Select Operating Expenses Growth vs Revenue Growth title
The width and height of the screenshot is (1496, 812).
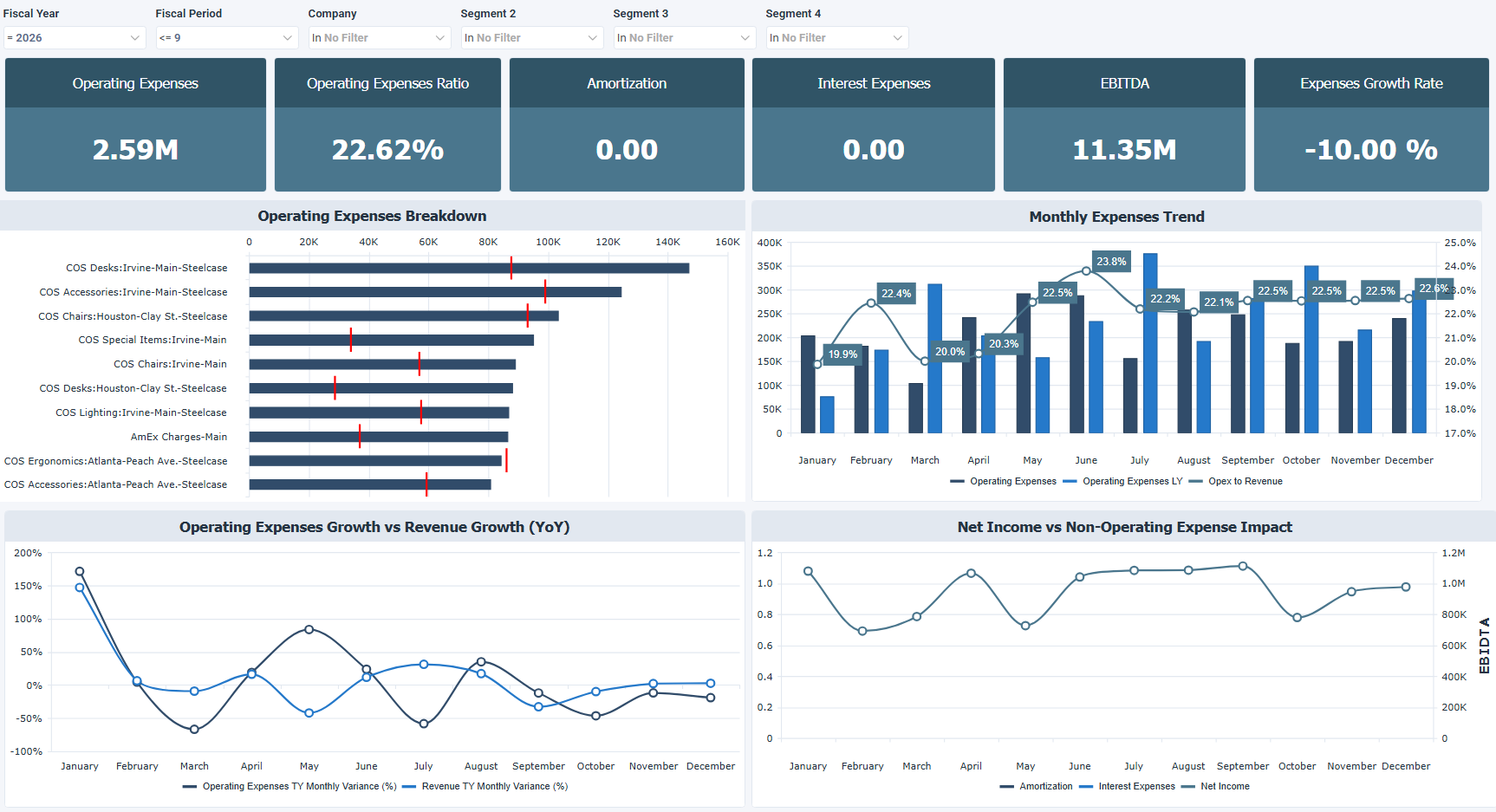tap(374, 527)
